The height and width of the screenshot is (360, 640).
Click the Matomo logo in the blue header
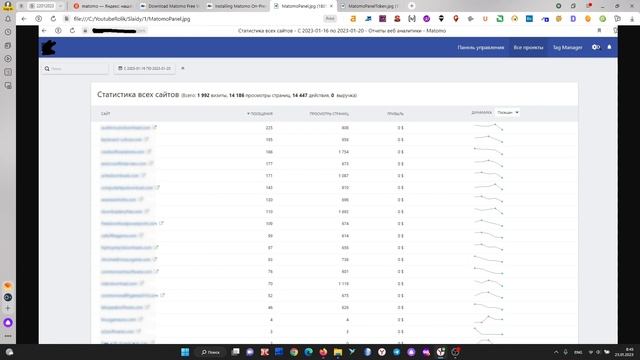point(49,47)
